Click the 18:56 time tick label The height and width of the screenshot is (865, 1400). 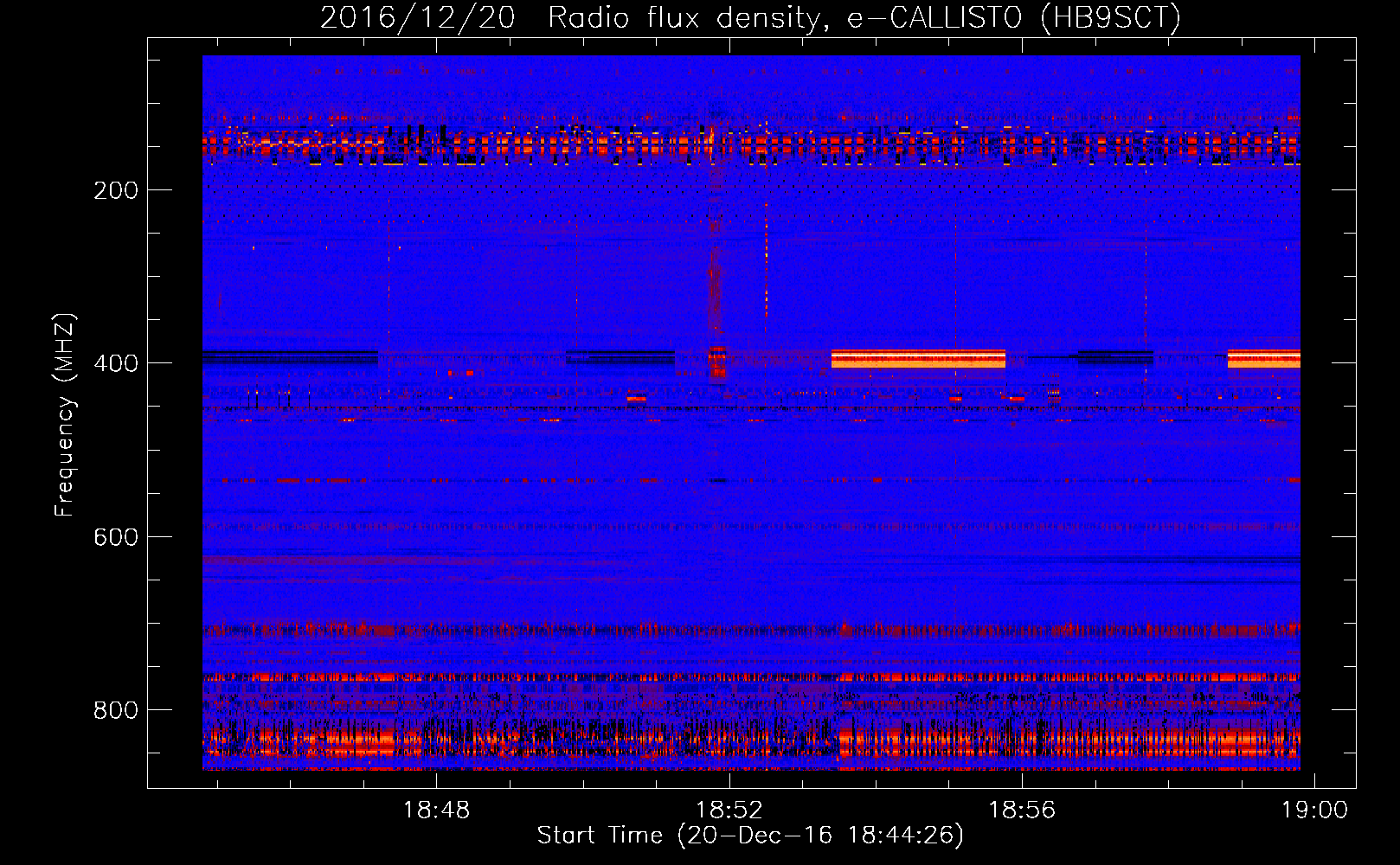[1022, 811]
